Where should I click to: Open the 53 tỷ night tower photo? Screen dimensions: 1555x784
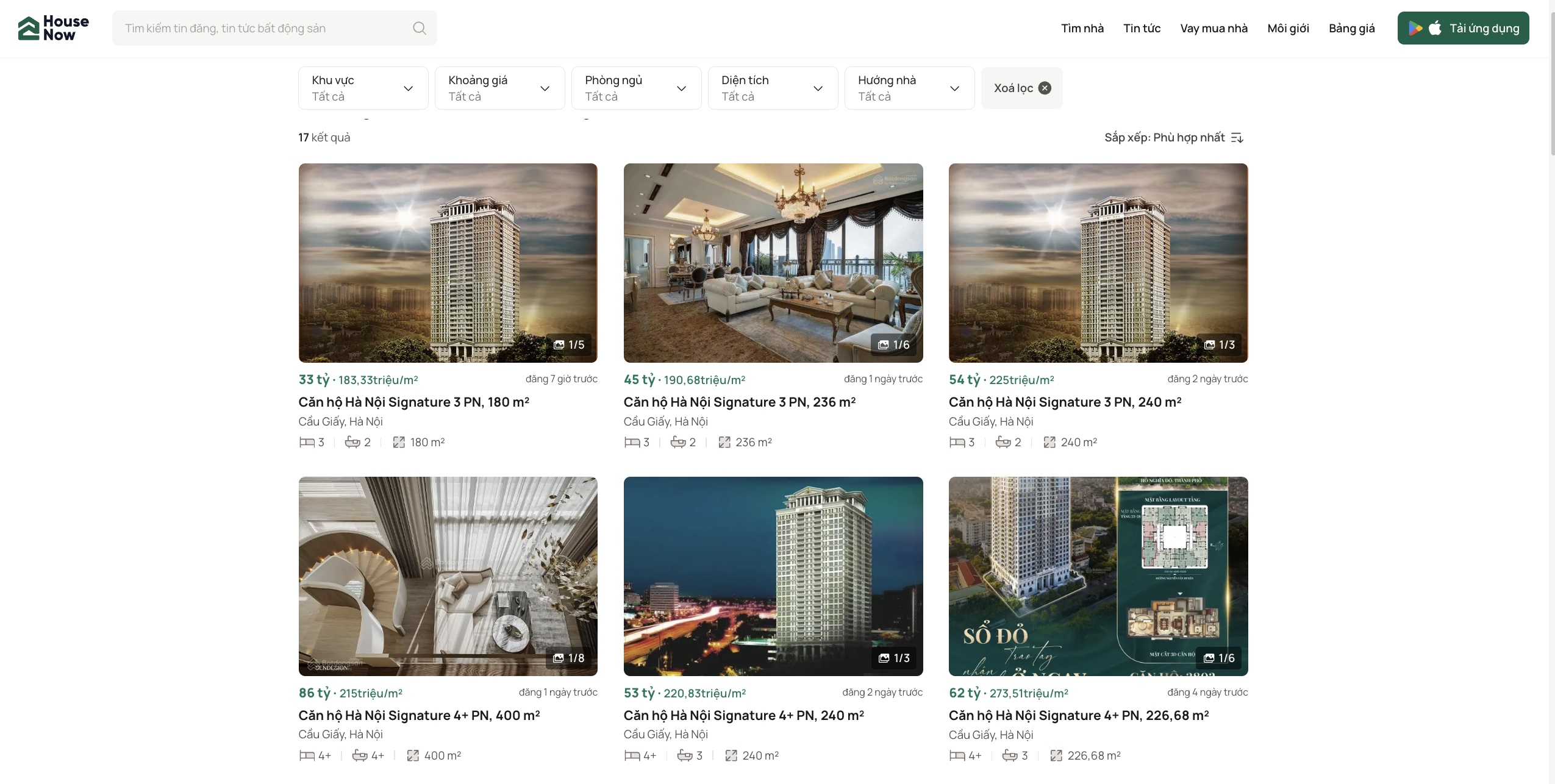[773, 576]
